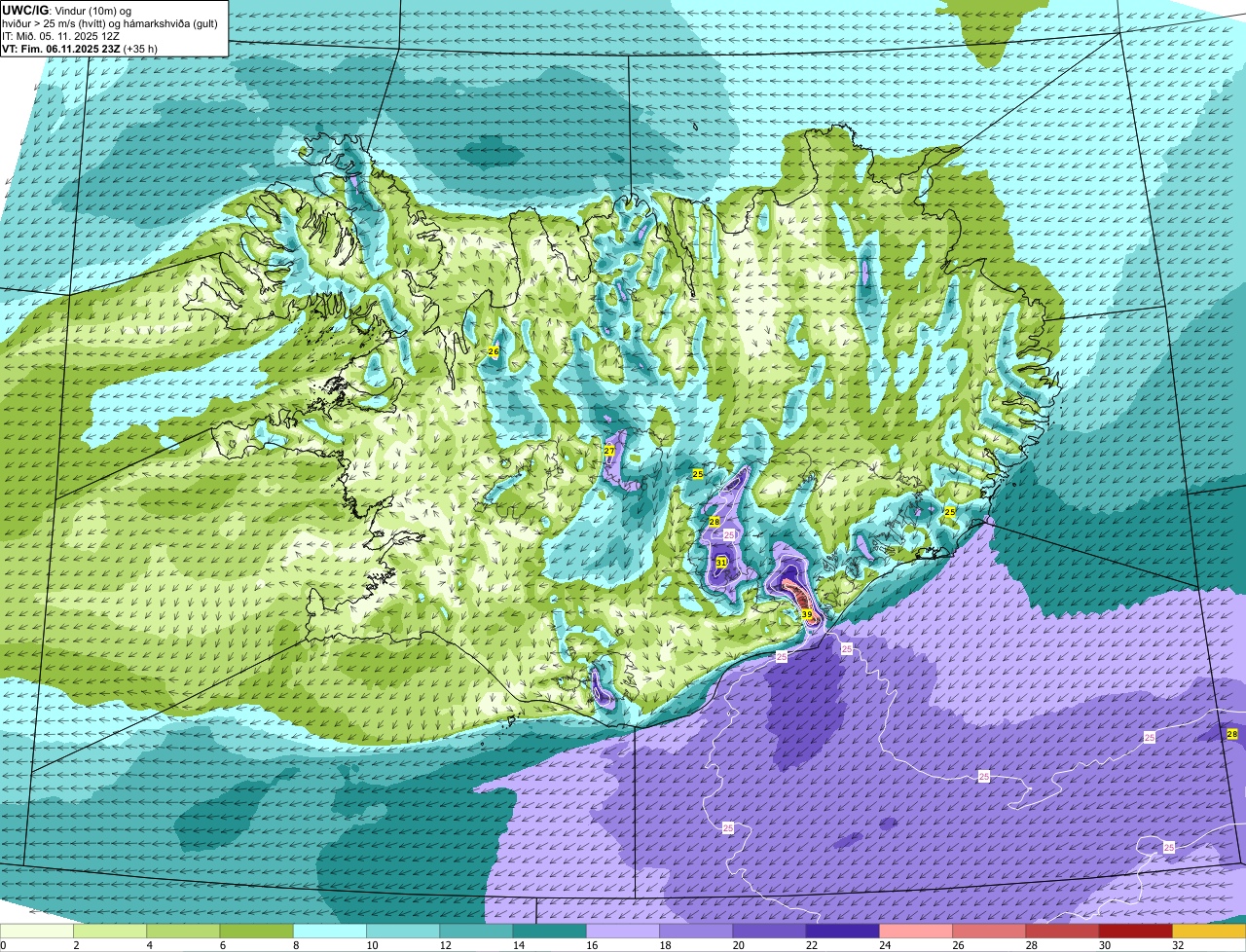Click the yellow 26 max gust label
This screenshot has height=952, width=1246.
(493, 351)
